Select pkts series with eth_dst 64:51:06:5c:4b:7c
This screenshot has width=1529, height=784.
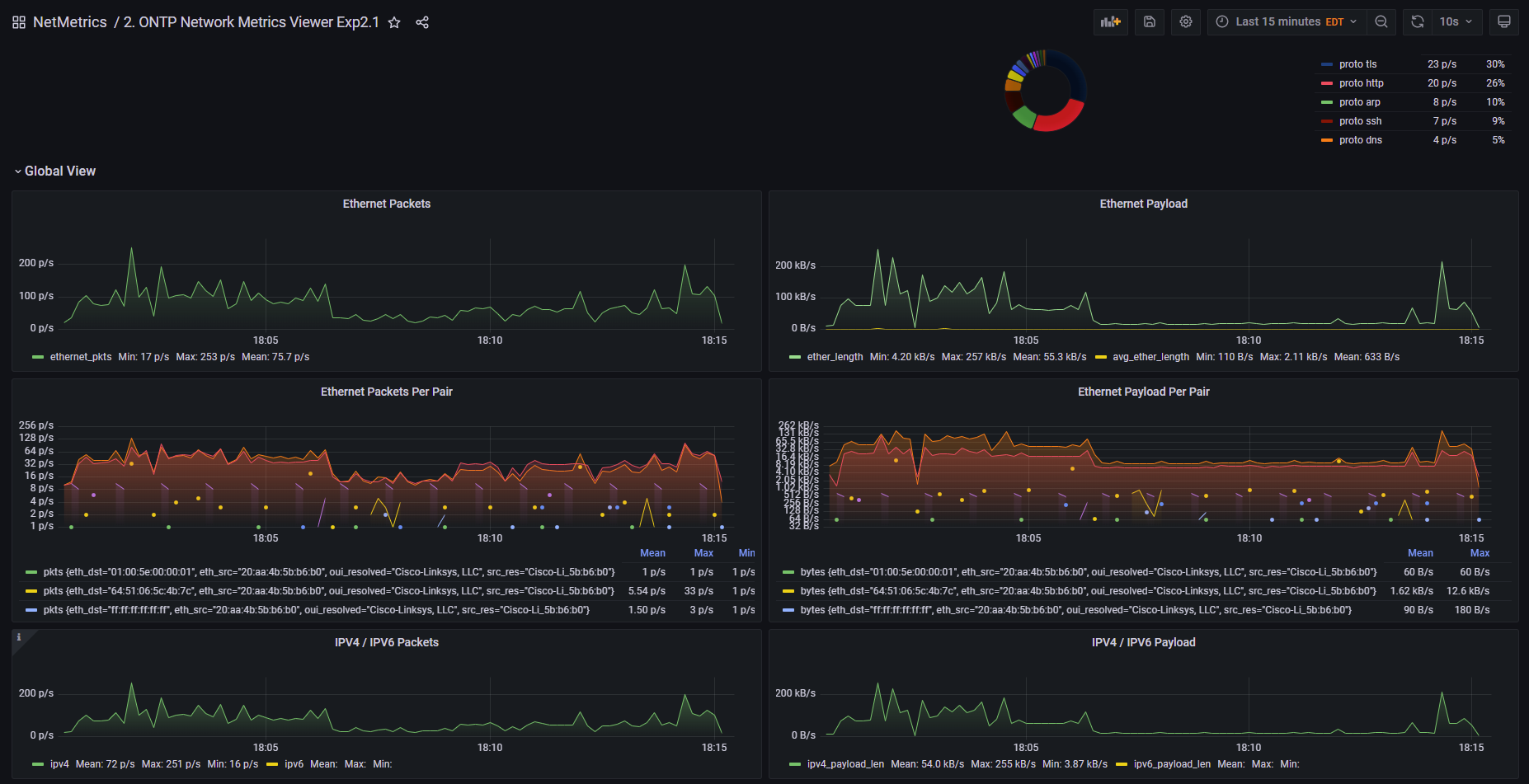329,591
